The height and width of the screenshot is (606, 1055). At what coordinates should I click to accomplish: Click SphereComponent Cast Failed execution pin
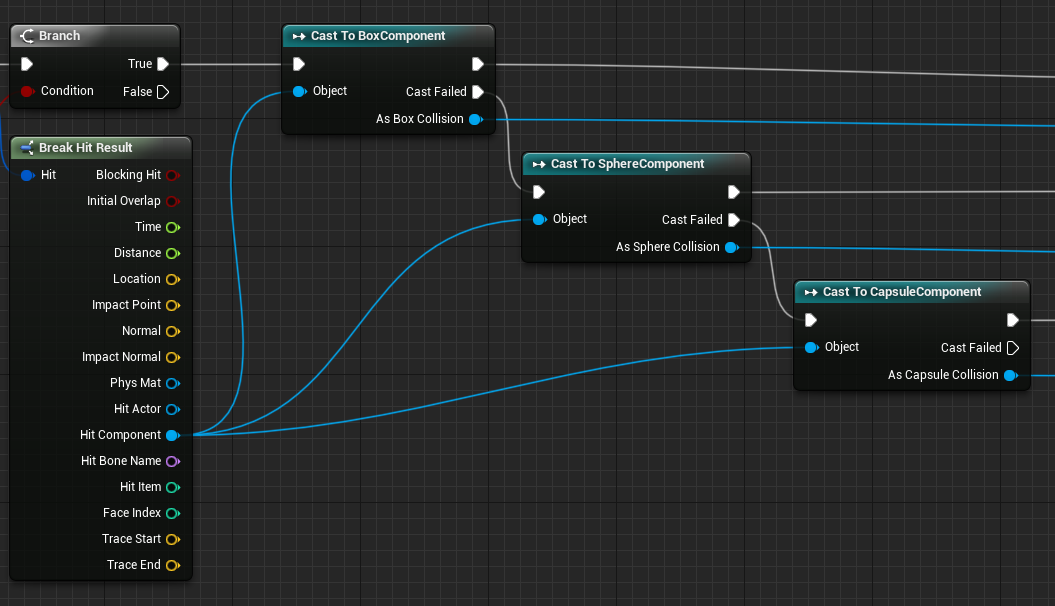point(734,220)
